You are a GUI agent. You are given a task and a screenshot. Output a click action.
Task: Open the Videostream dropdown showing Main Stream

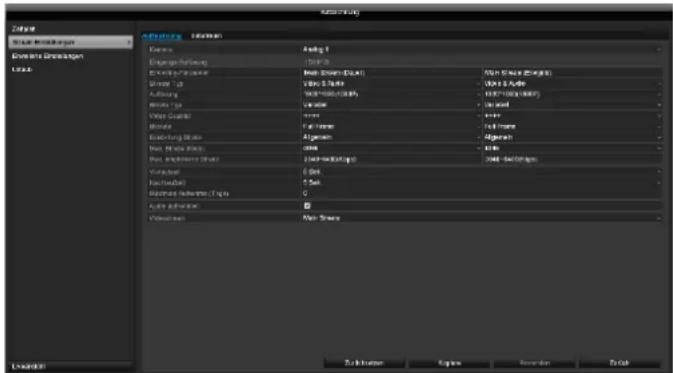tap(481, 218)
